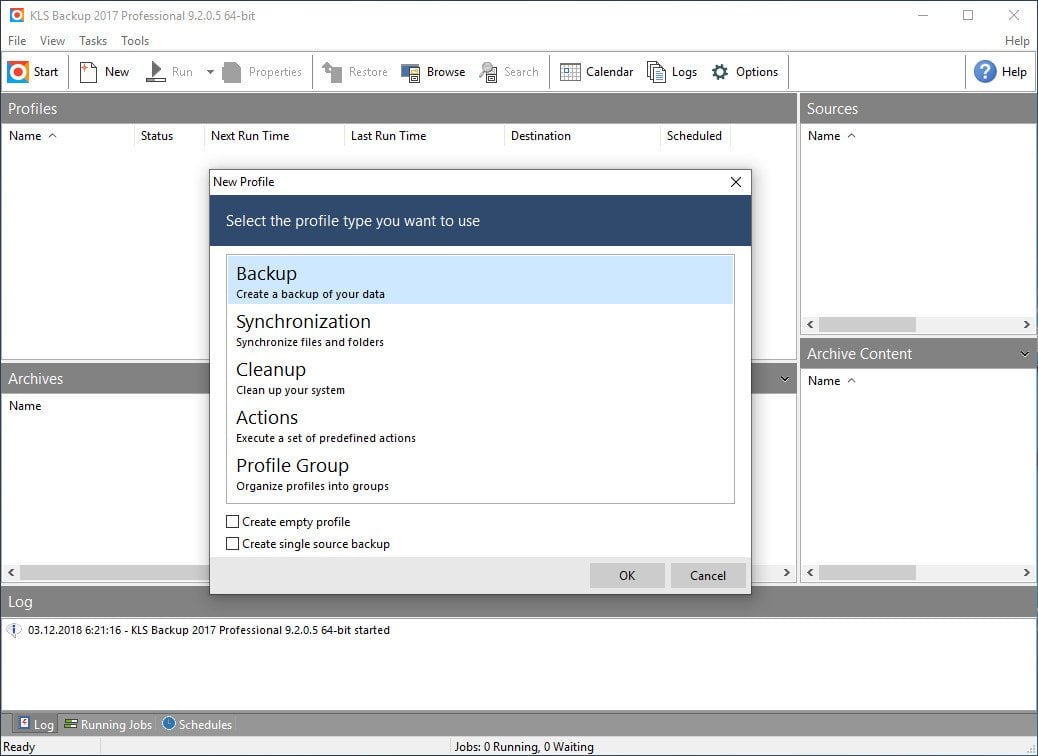Open Logs from the toolbar
Image resolution: width=1038 pixels, height=756 pixels.
click(656, 72)
